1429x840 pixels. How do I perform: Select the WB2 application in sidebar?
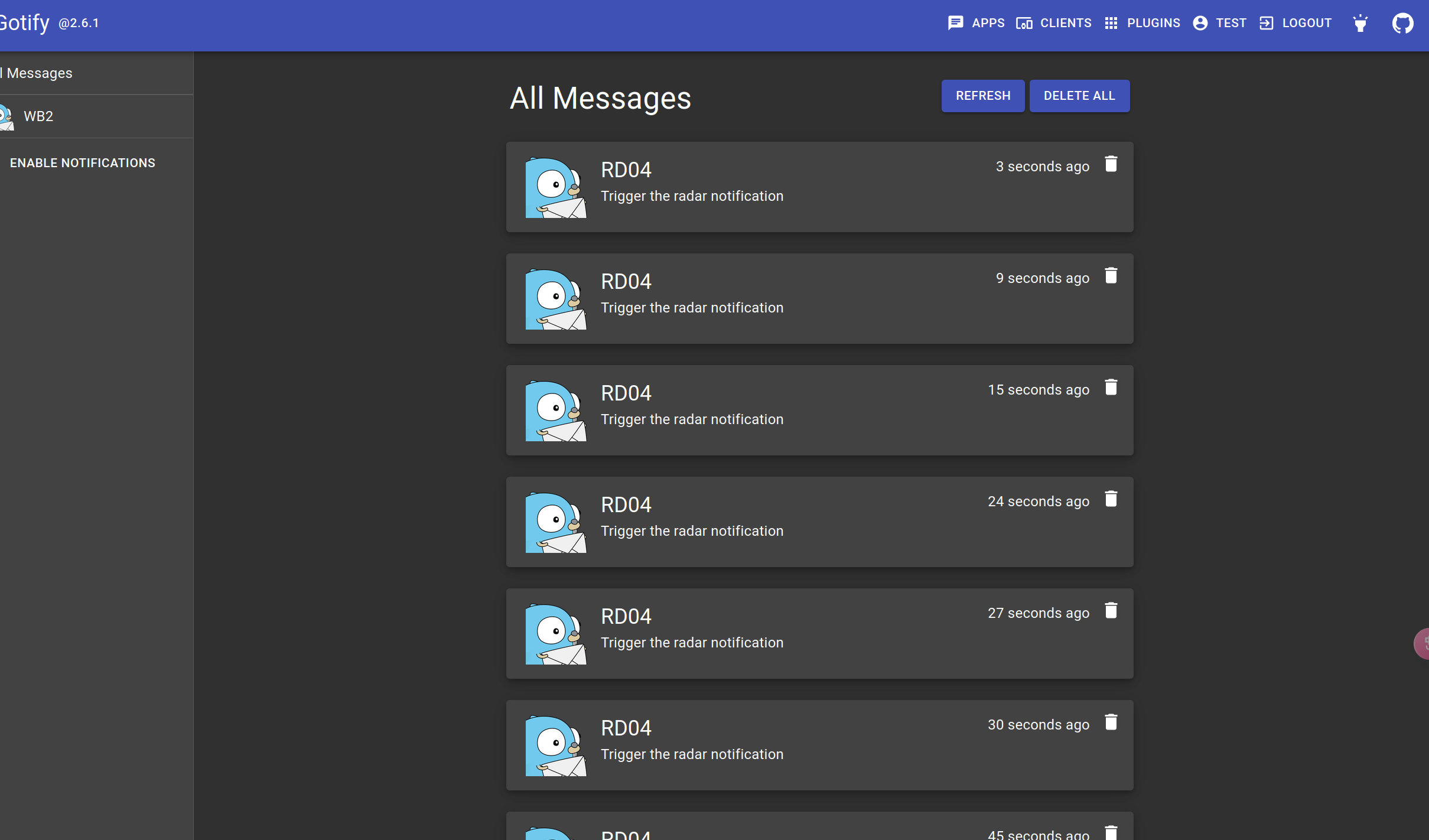(96, 116)
